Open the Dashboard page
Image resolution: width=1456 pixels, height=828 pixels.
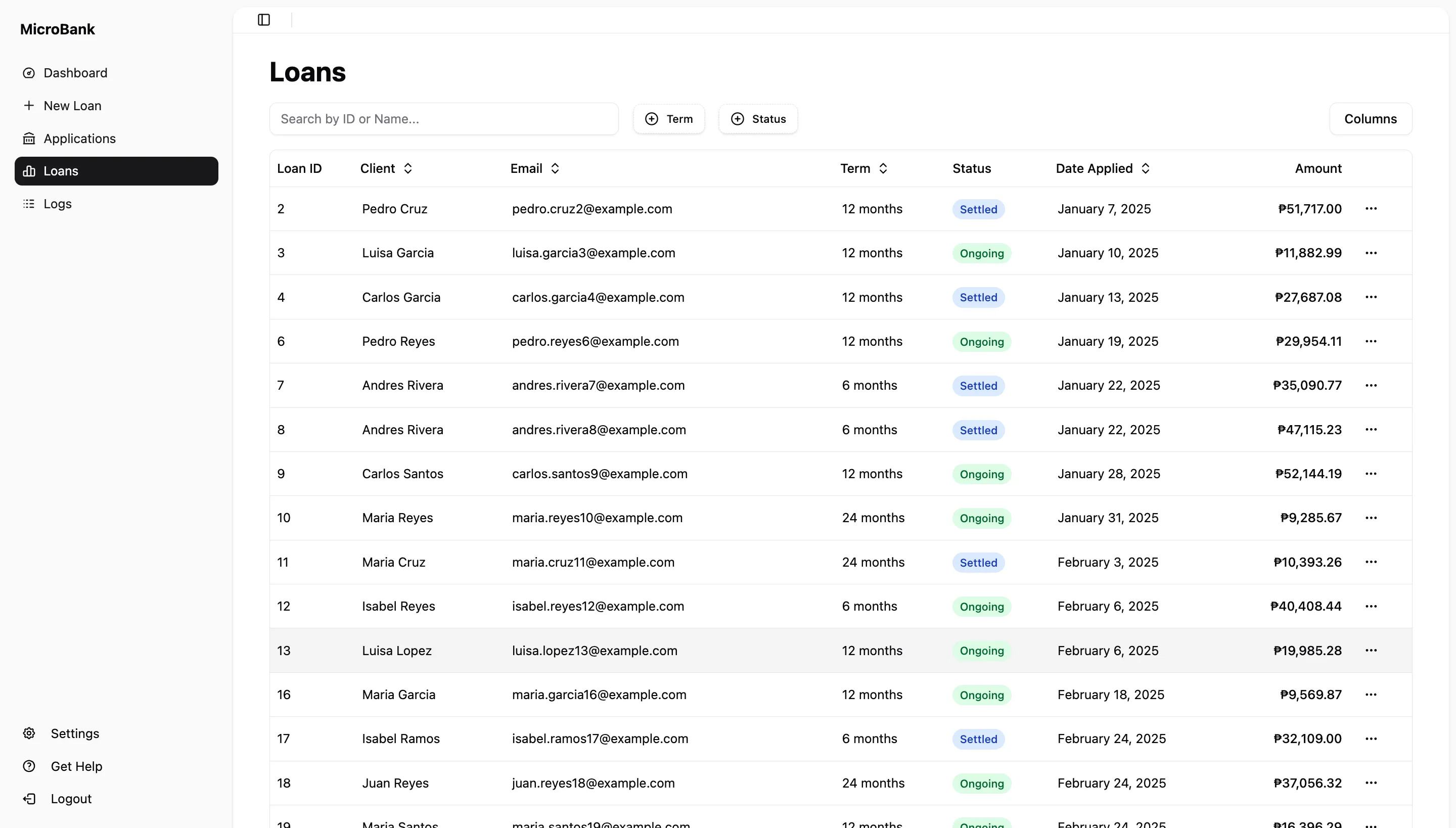(x=75, y=73)
